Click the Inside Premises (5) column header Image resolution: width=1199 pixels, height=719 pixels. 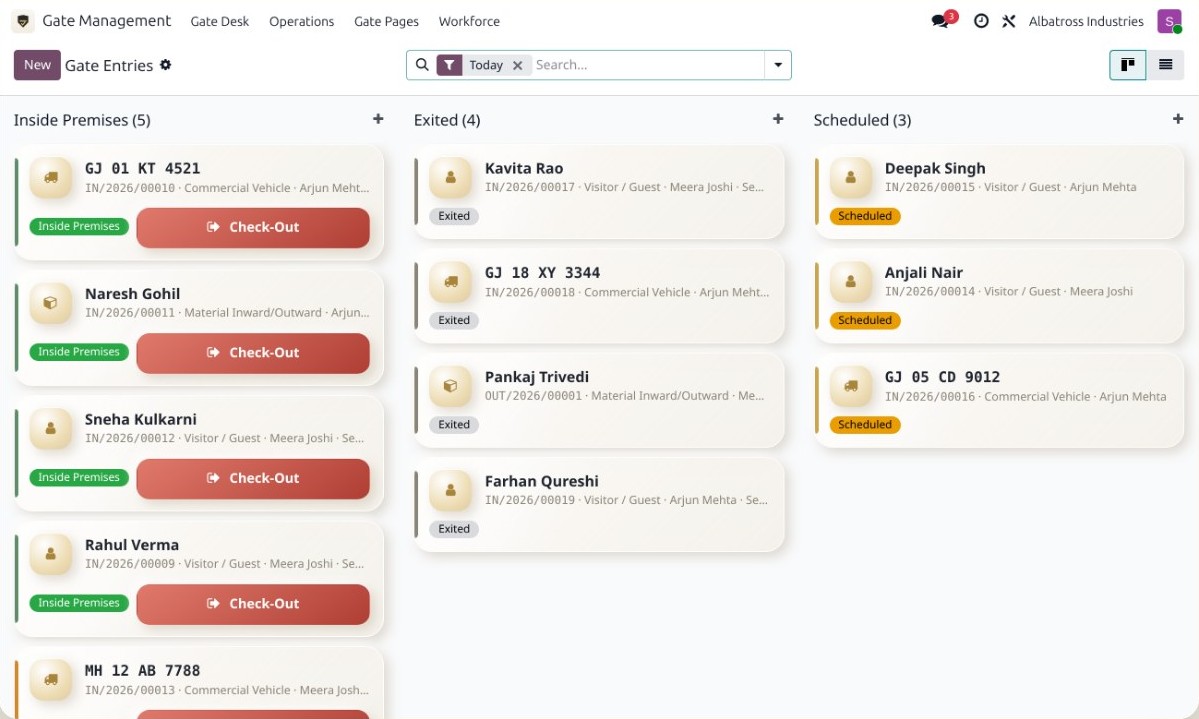tap(82, 120)
